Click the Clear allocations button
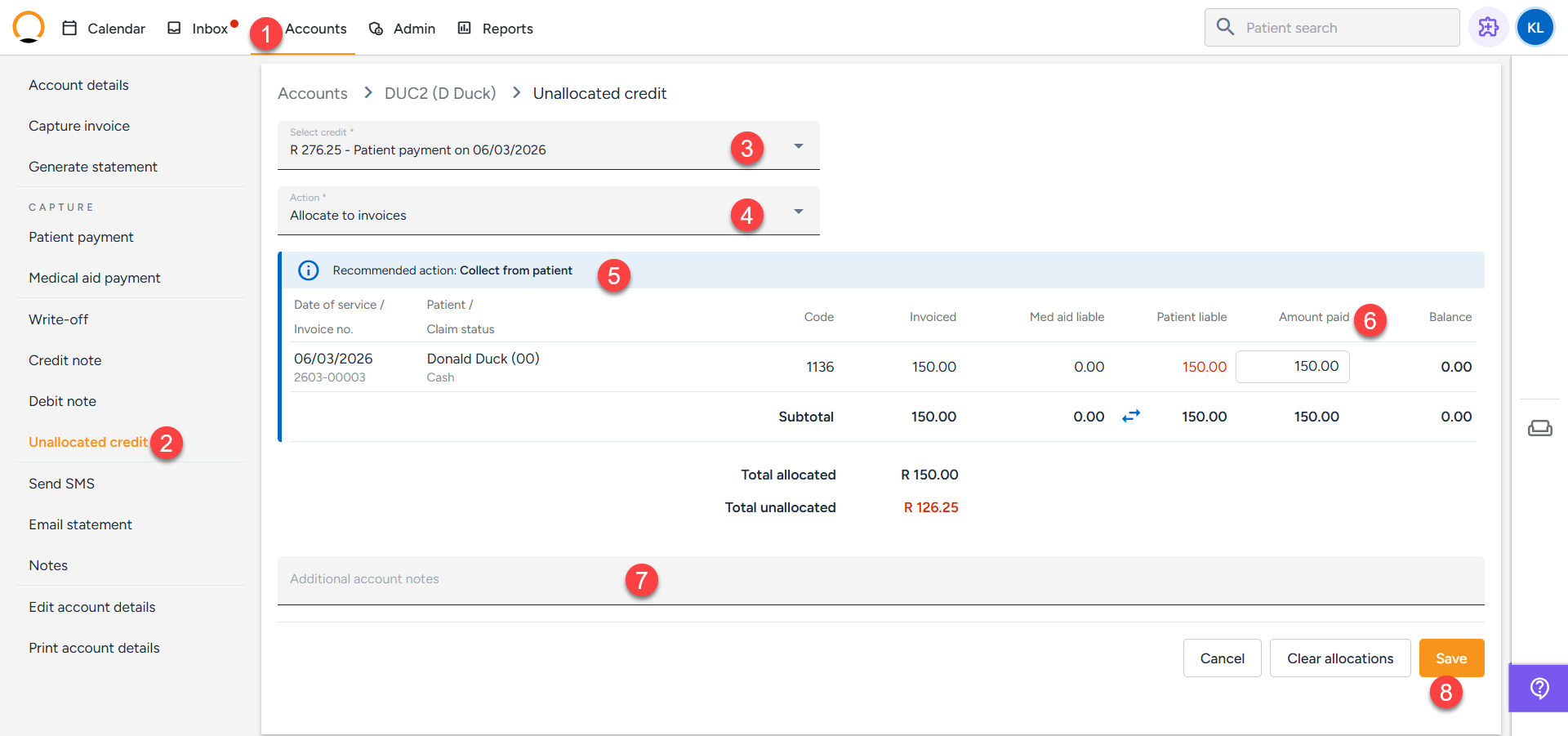1568x736 pixels. [x=1339, y=658]
